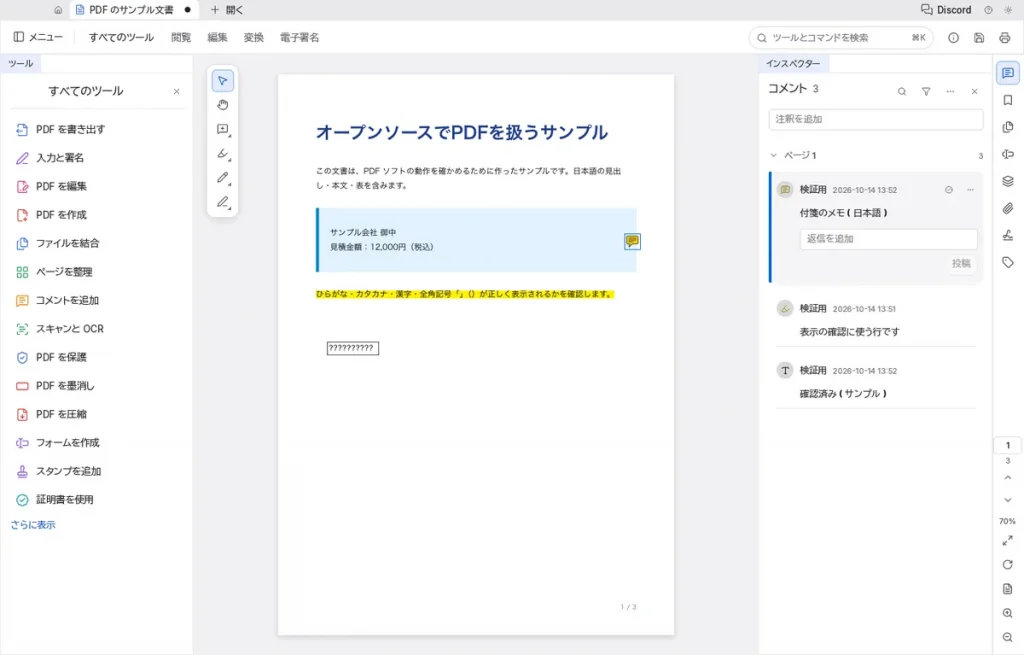
Task: Rotate the page view
Action: (x=1008, y=565)
